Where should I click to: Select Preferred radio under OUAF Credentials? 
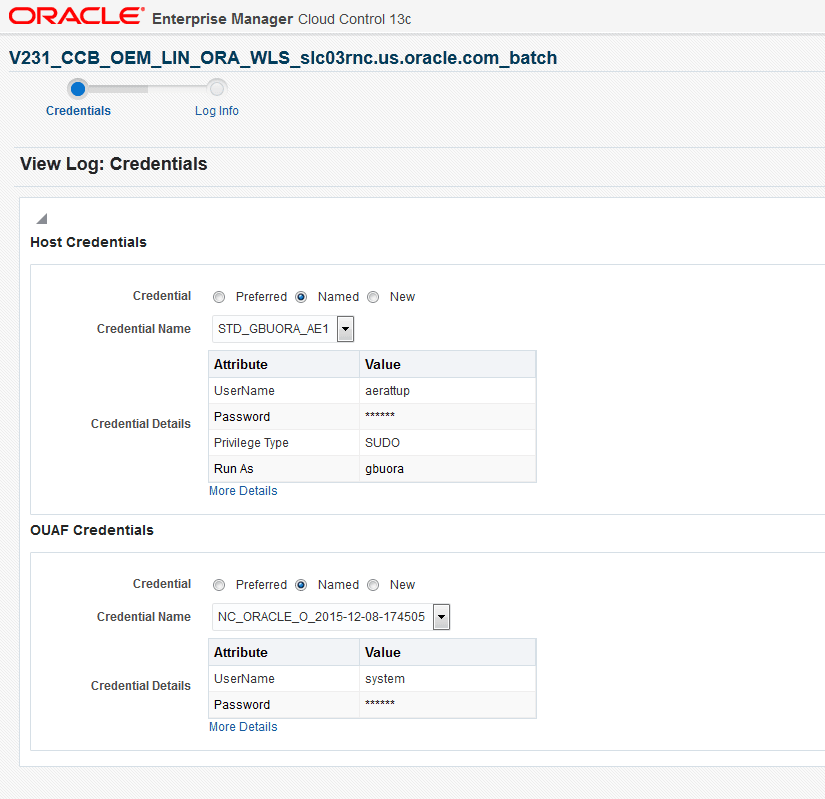pyautogui.click(x=219, y=585)
